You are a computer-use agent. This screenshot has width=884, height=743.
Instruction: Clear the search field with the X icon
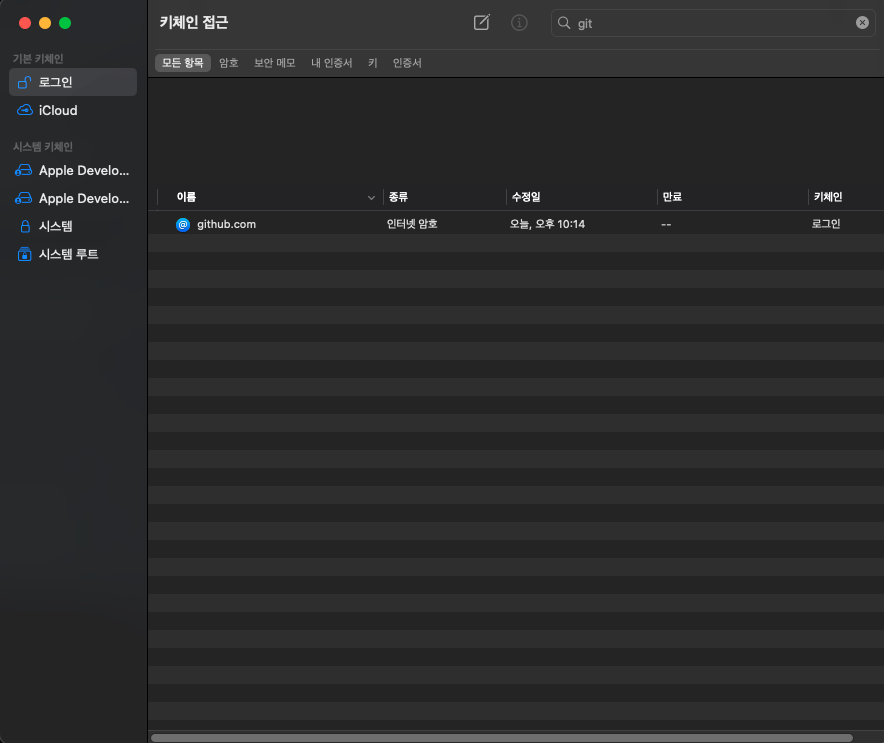click(861, 23)
